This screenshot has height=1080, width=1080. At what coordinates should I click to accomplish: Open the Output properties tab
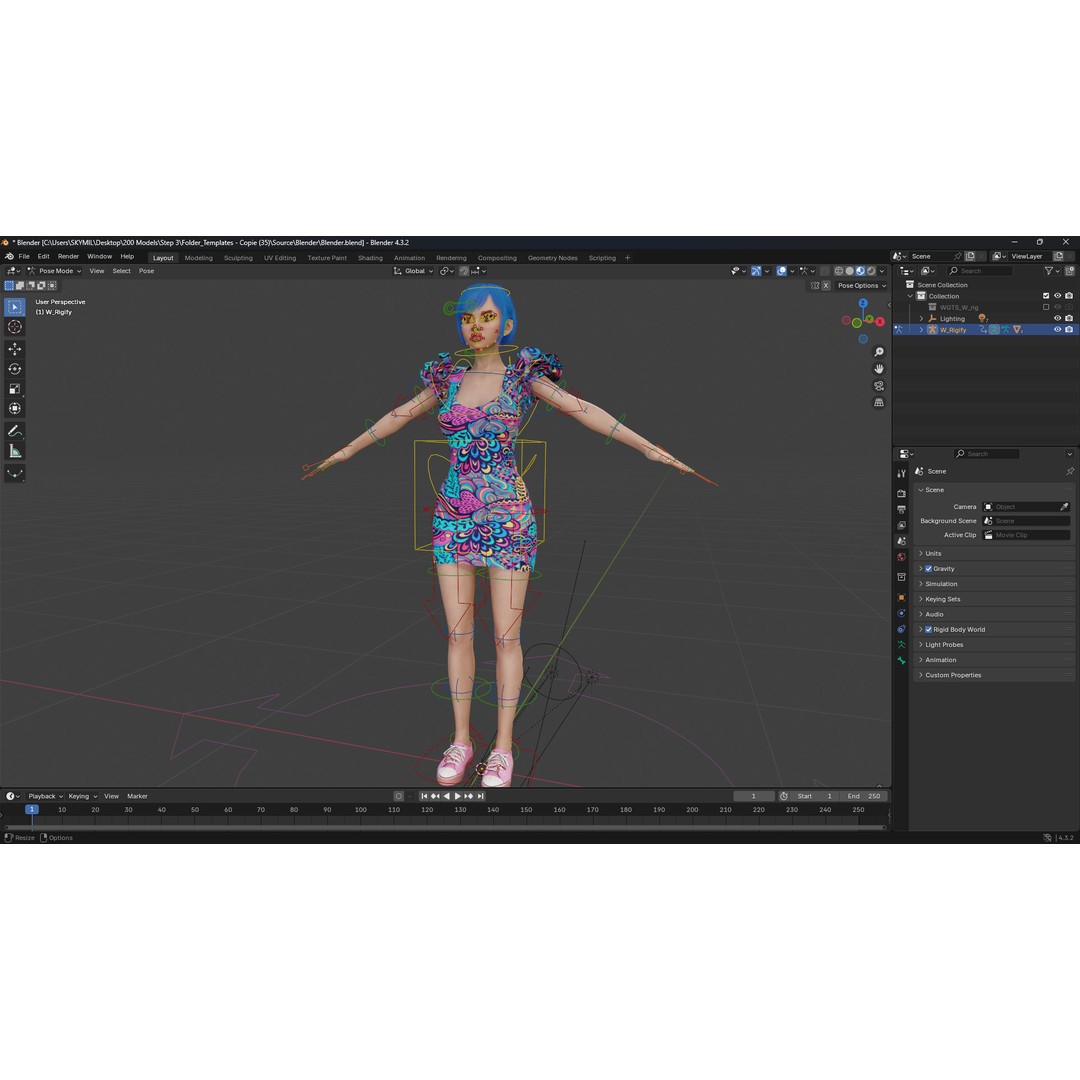point(901,509)
